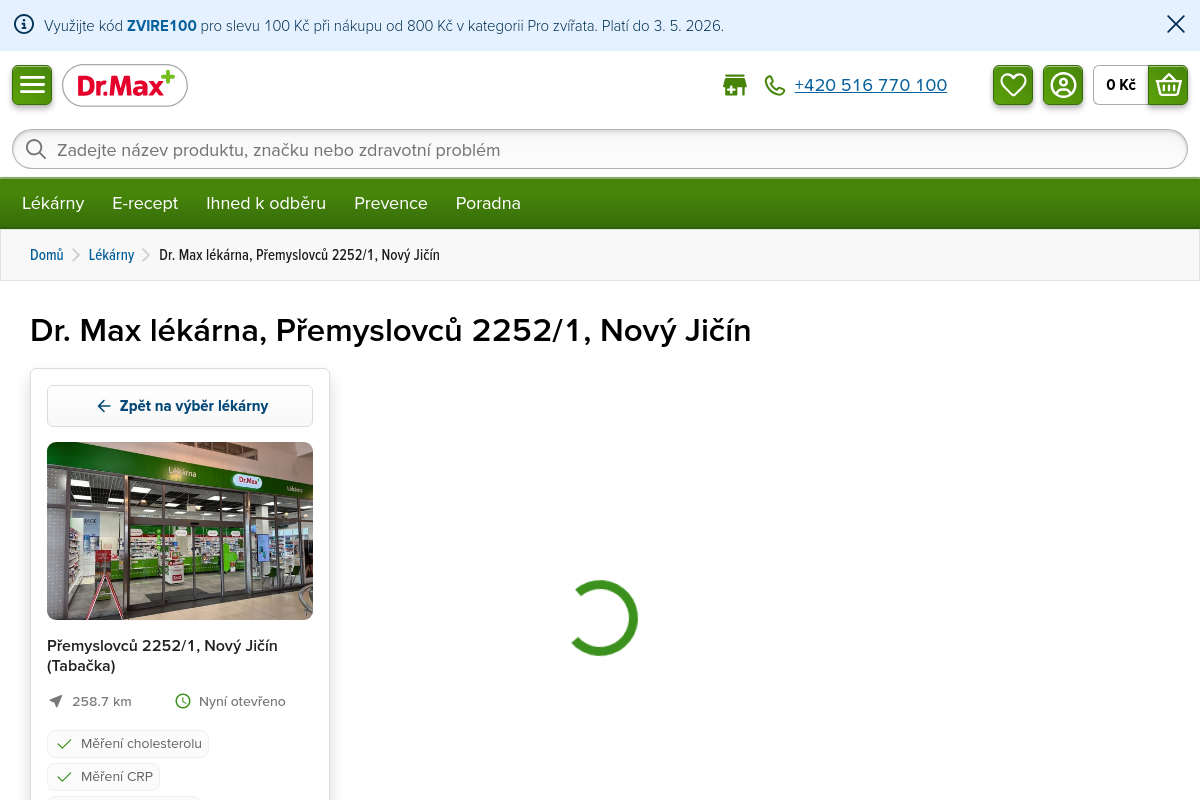
Task: Click the Dr.Max logo
Action: click(125, 86)
